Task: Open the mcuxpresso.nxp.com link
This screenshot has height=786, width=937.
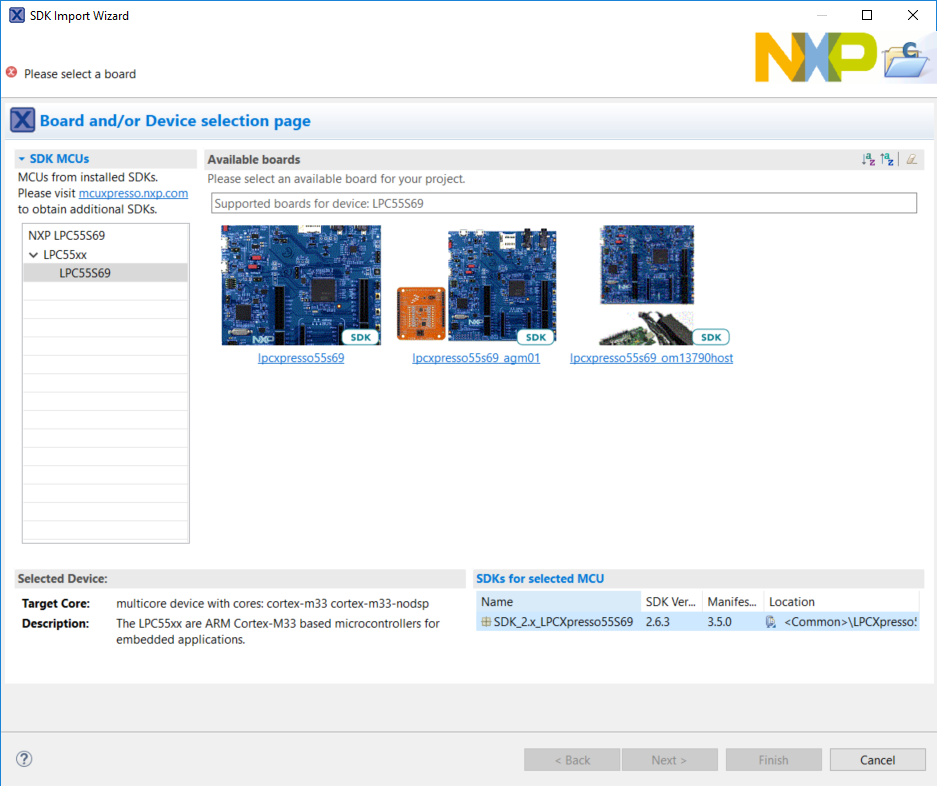Action: point(133,193)
